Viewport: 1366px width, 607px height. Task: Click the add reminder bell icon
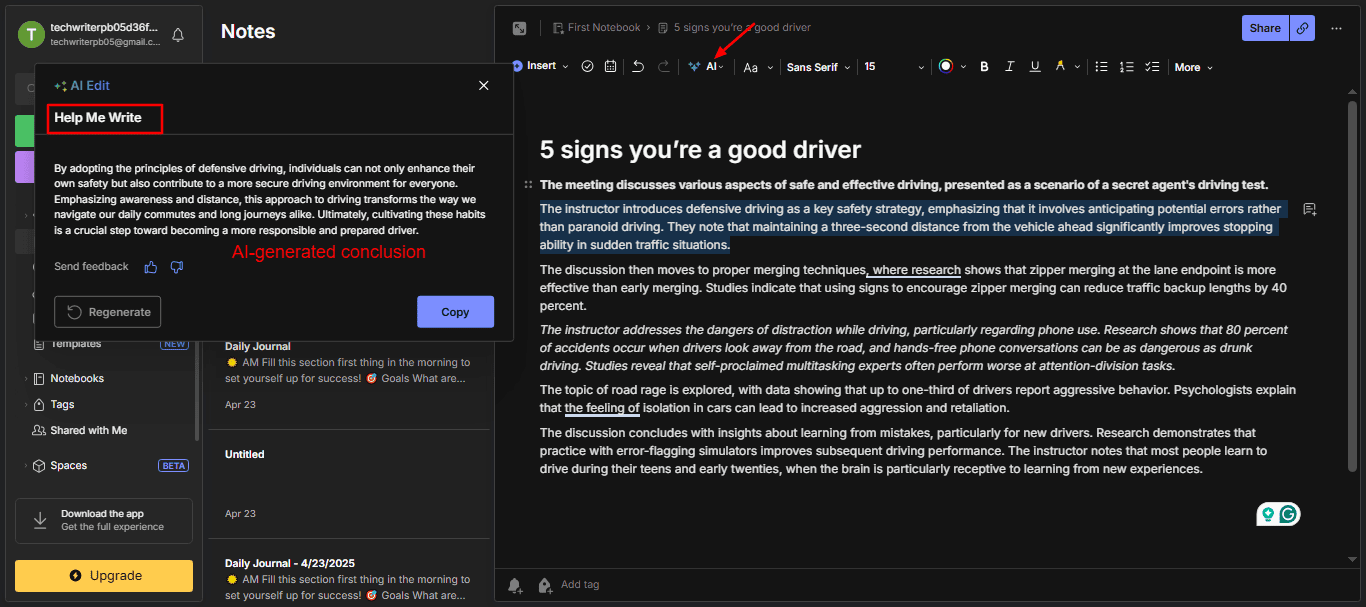[515, 585]
